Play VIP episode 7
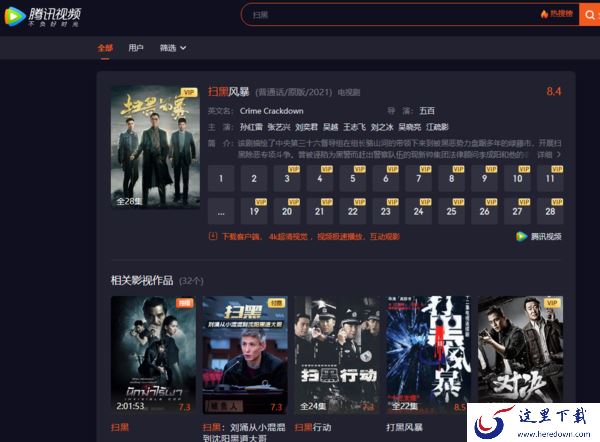The image size is (600, 442). [x=419, y=178]
